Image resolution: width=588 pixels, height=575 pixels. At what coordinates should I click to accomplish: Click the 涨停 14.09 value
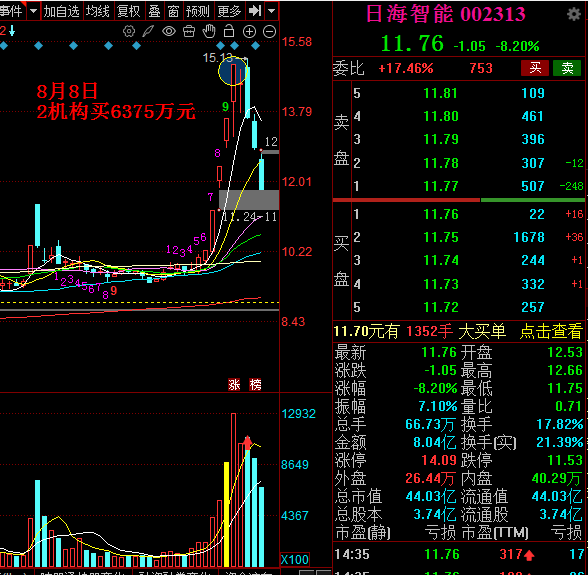(x=438, y=460)
